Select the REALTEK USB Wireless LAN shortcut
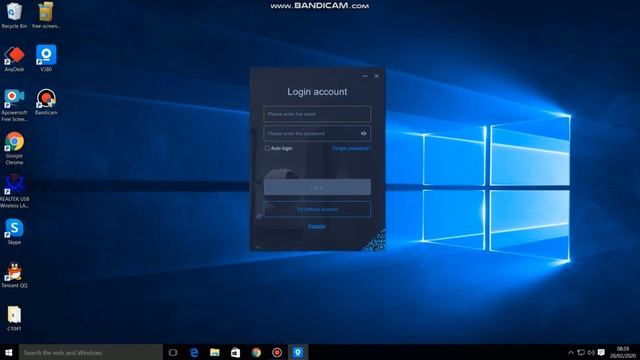 point(14,192)
